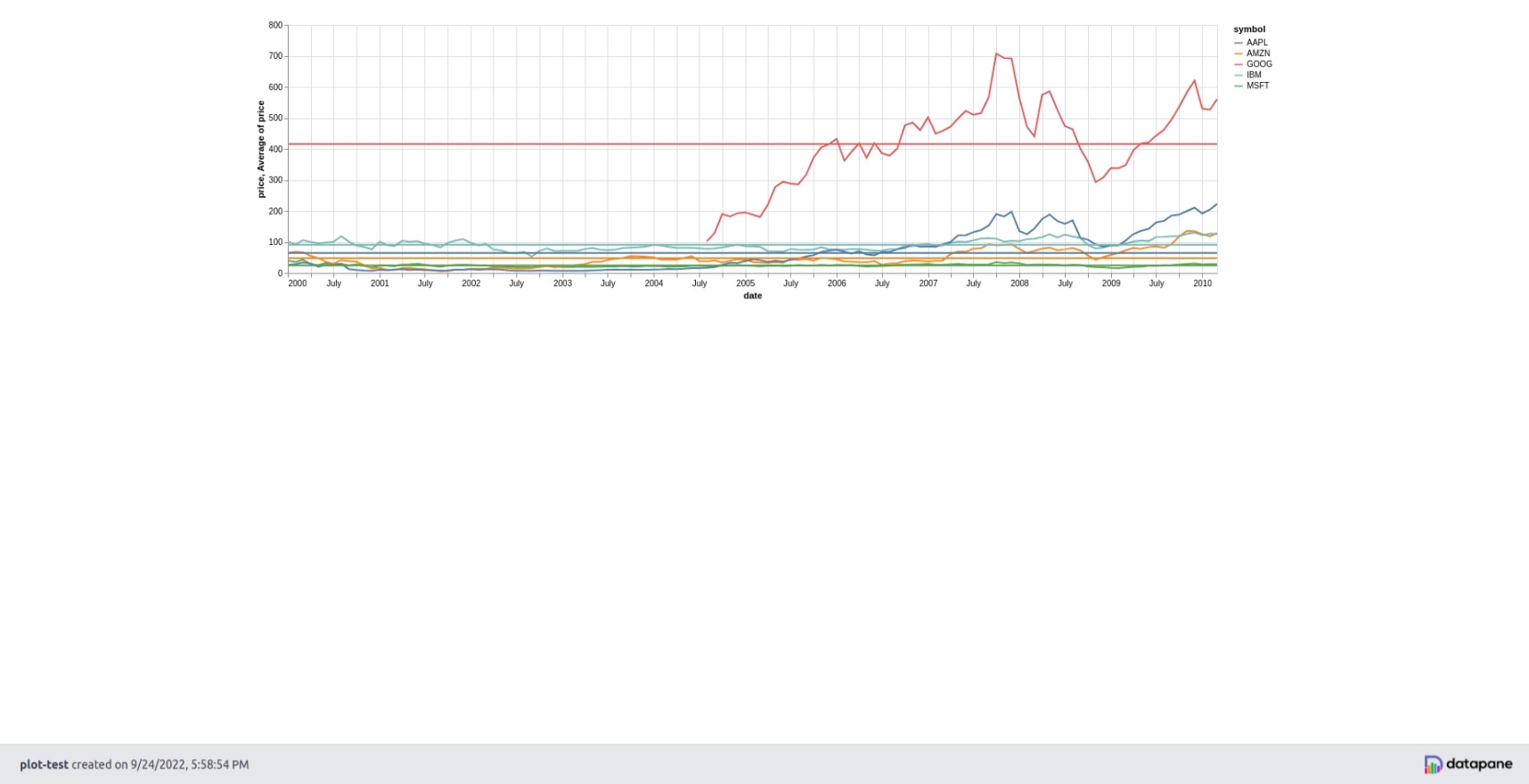The image size is (1529, 784).
Task: Click the 200 y-axis label
Action: 275,211
